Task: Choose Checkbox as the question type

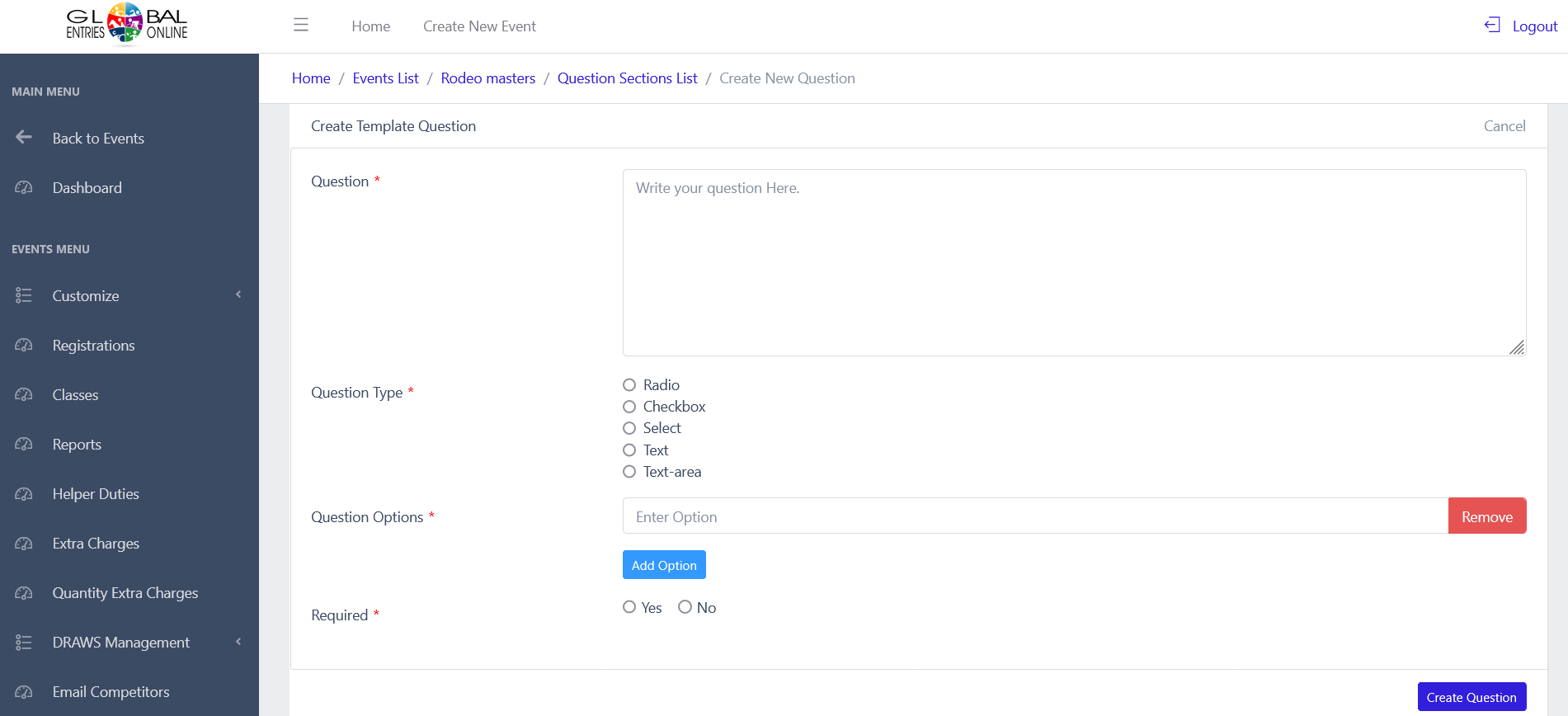Action: click(629, 407)
